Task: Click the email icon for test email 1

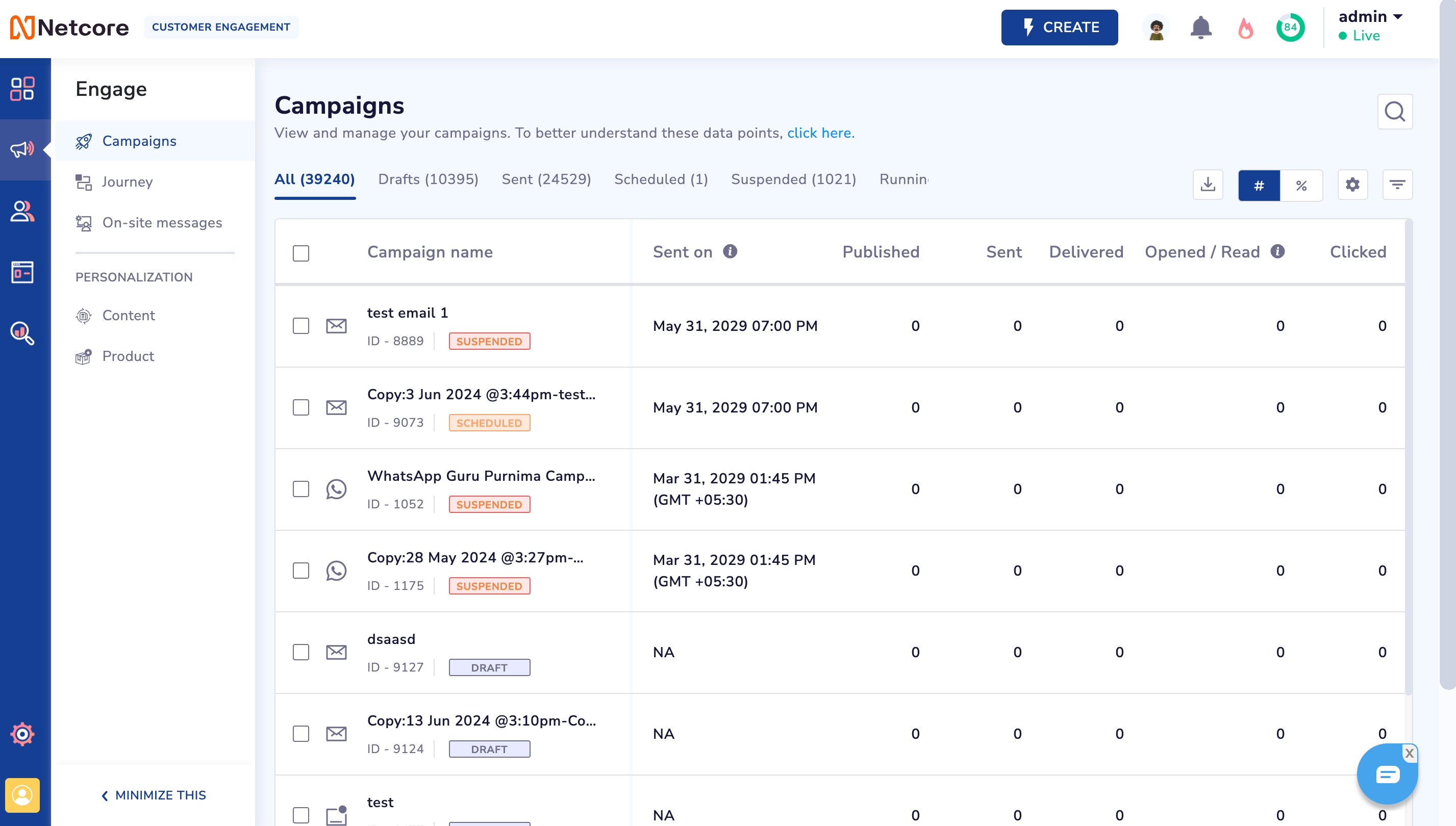Action: pyautogui.click(x=336, y=326)
